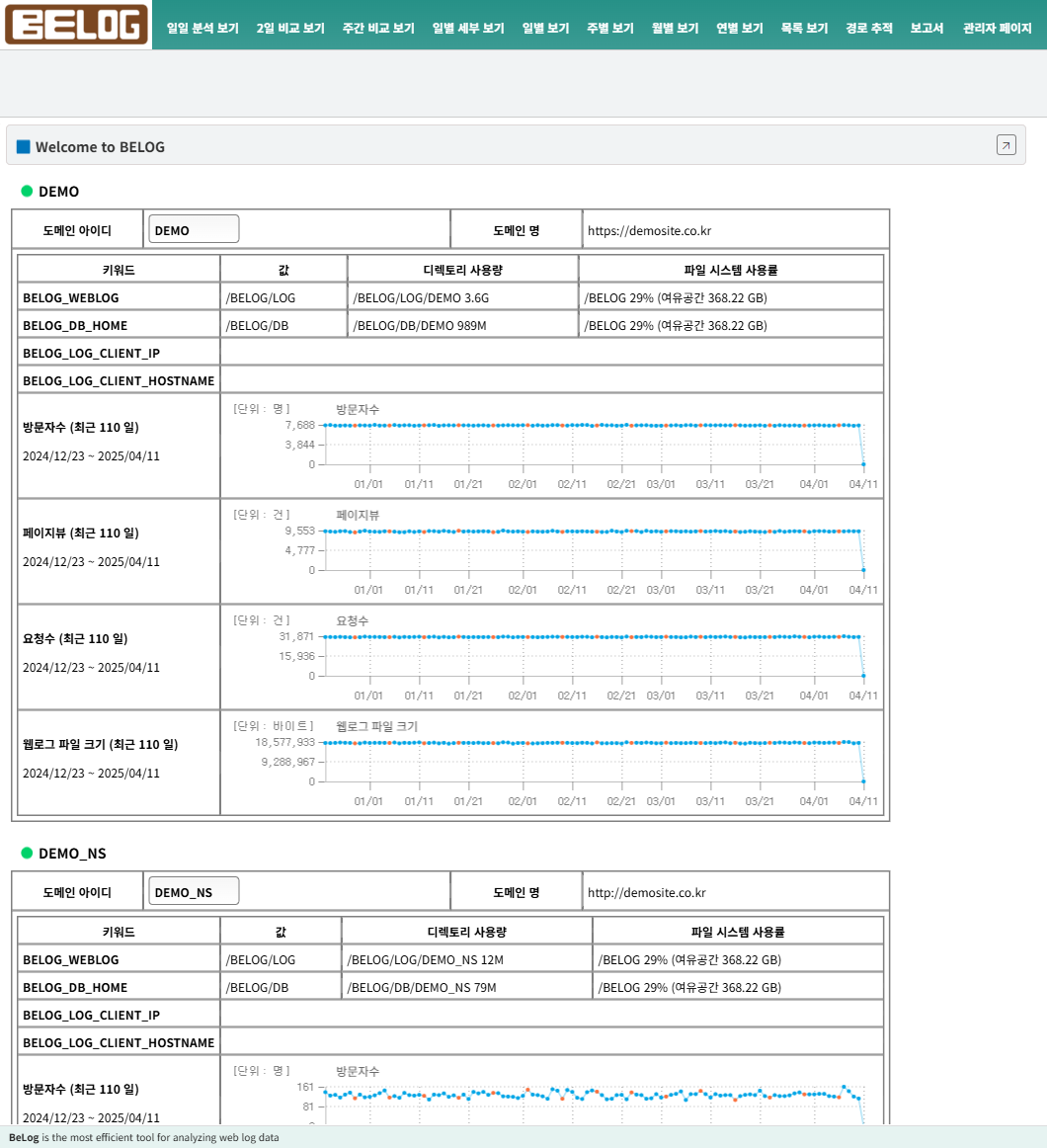Click the /BELOG/DB/DEMO 989M cell

(462, 325)
